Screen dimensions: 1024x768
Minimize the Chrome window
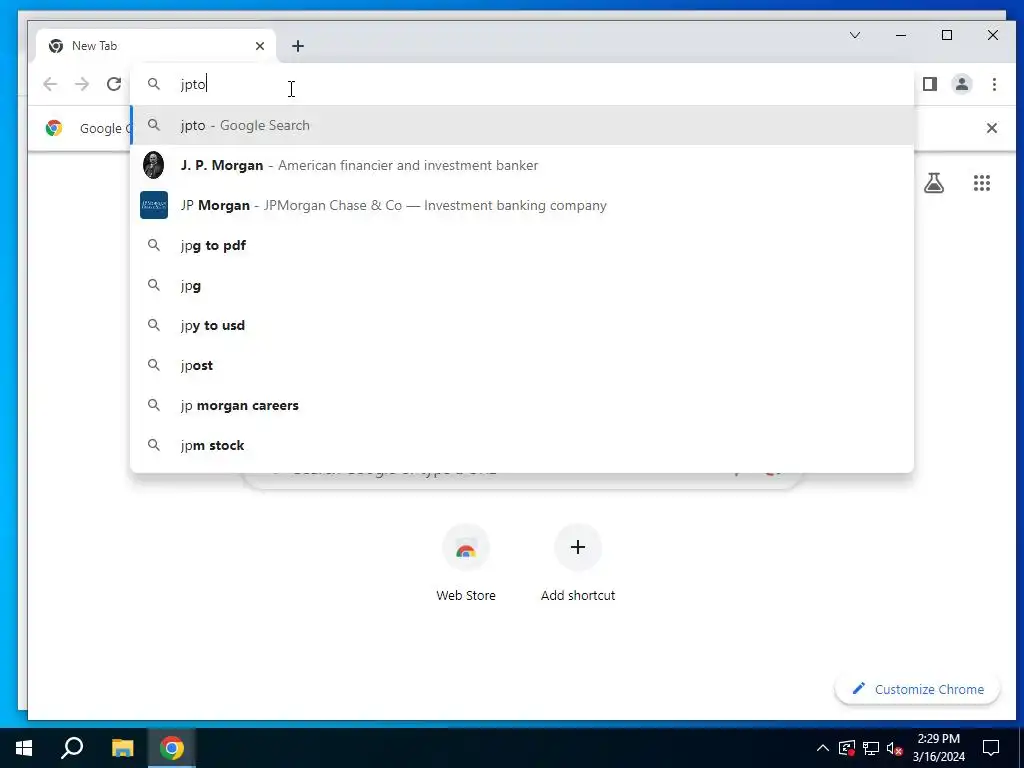pos(901,35)
